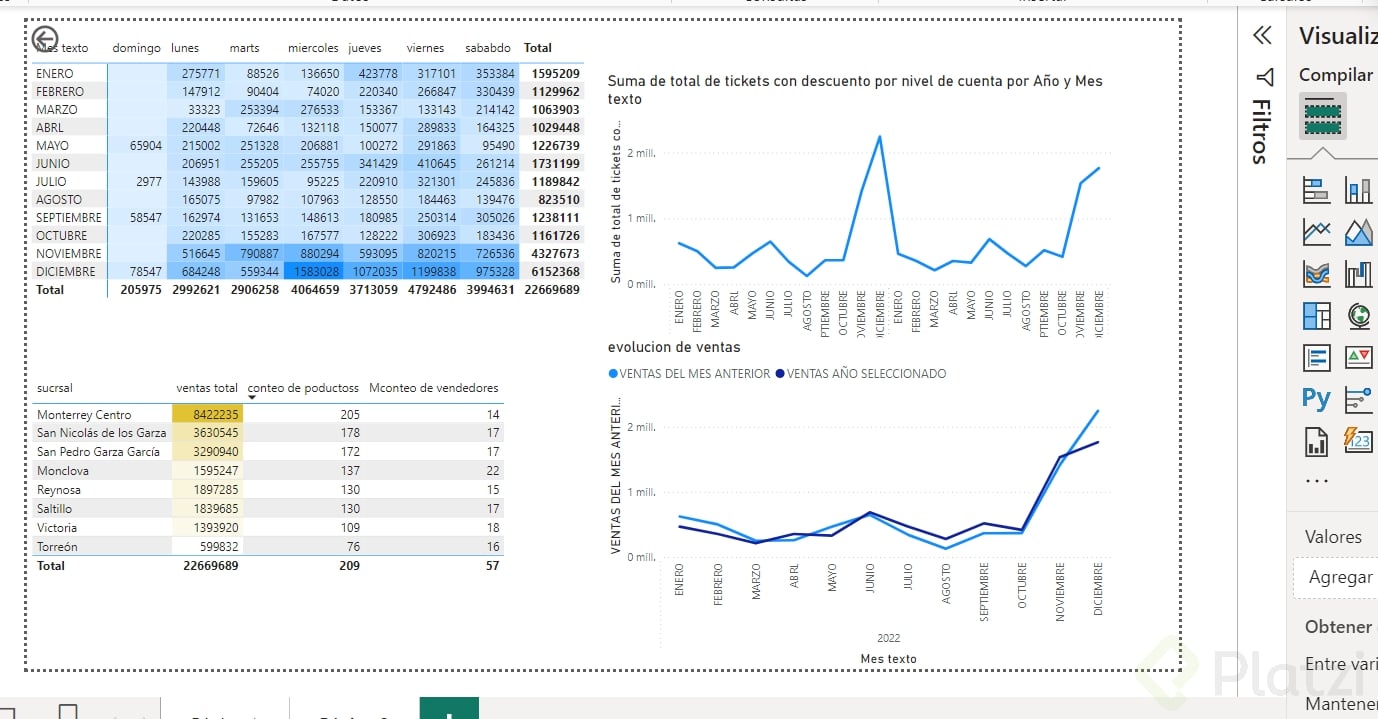Select the Monterrey Centro table row
Image resolution: width=1378 pixels, height=719 pixels.
(x=84, y=415)
